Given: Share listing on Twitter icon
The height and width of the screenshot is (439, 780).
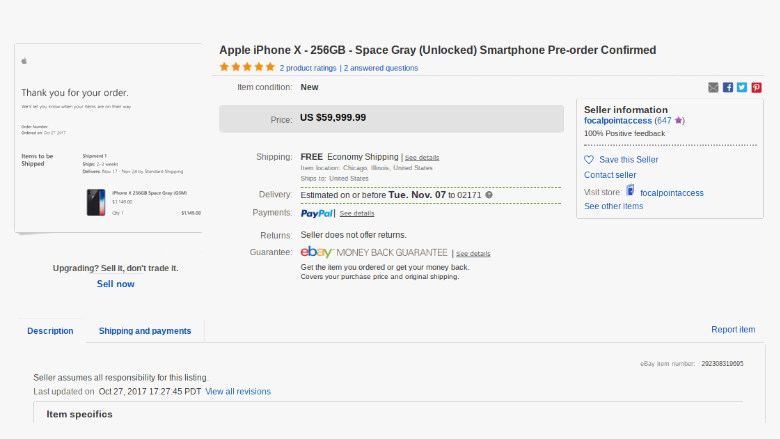Looking at the screenshot, I should click(742, 88).
